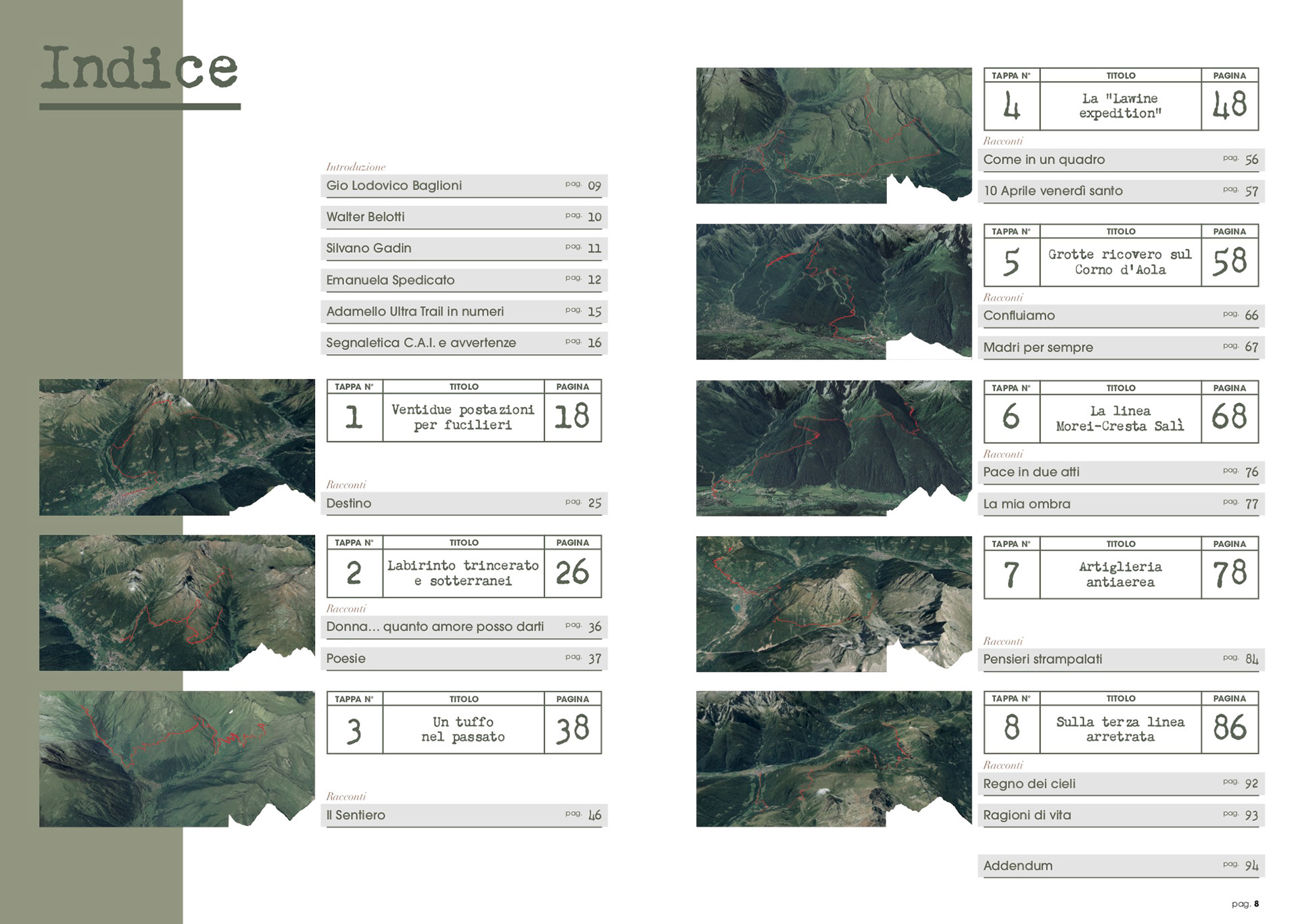Open the 'Poesie' entry
1298x924 pixels.
(x=464, y=659)
